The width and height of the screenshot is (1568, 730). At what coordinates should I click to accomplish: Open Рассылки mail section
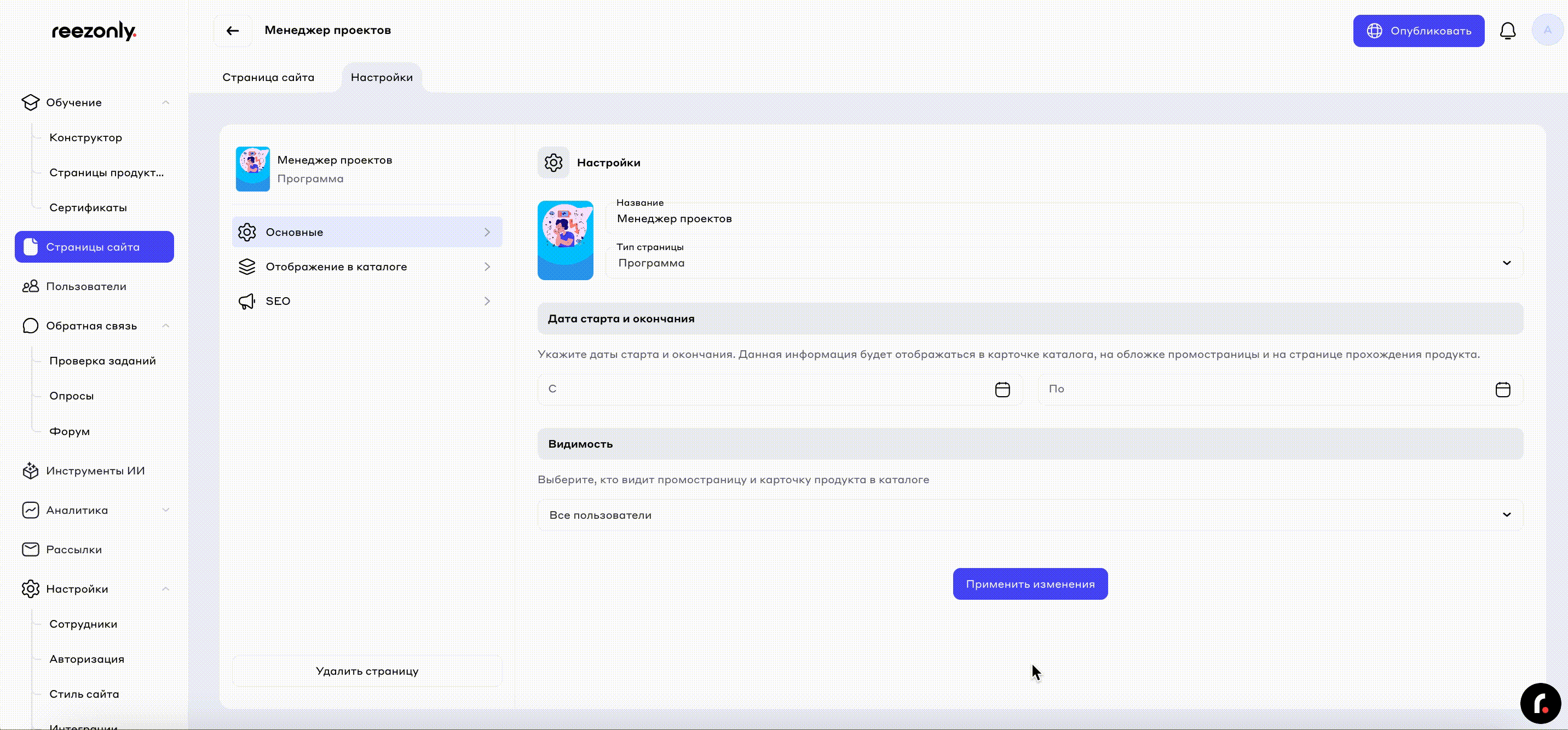tap(74, 549)
